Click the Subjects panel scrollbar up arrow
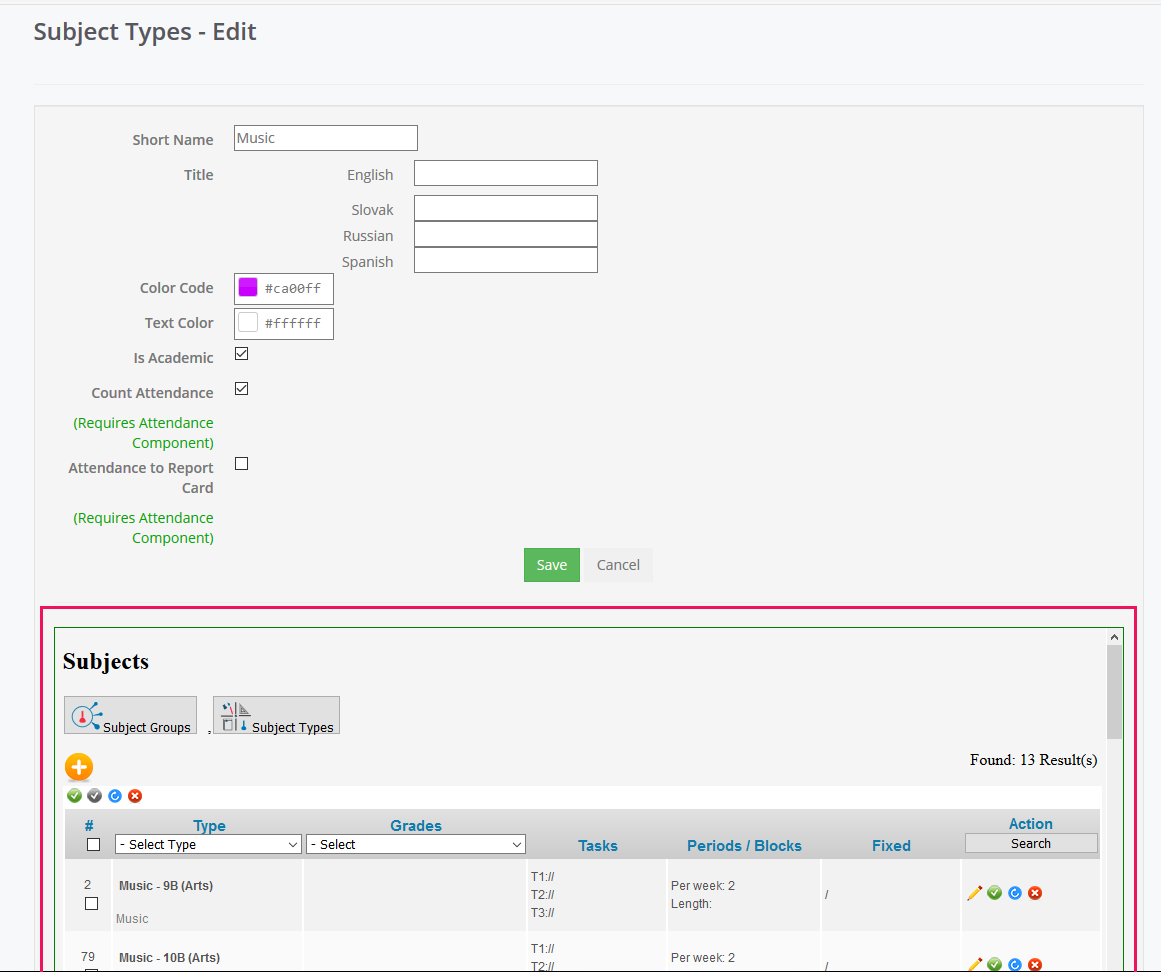This screenshot has width=1161, height=972. [1114, 637]
